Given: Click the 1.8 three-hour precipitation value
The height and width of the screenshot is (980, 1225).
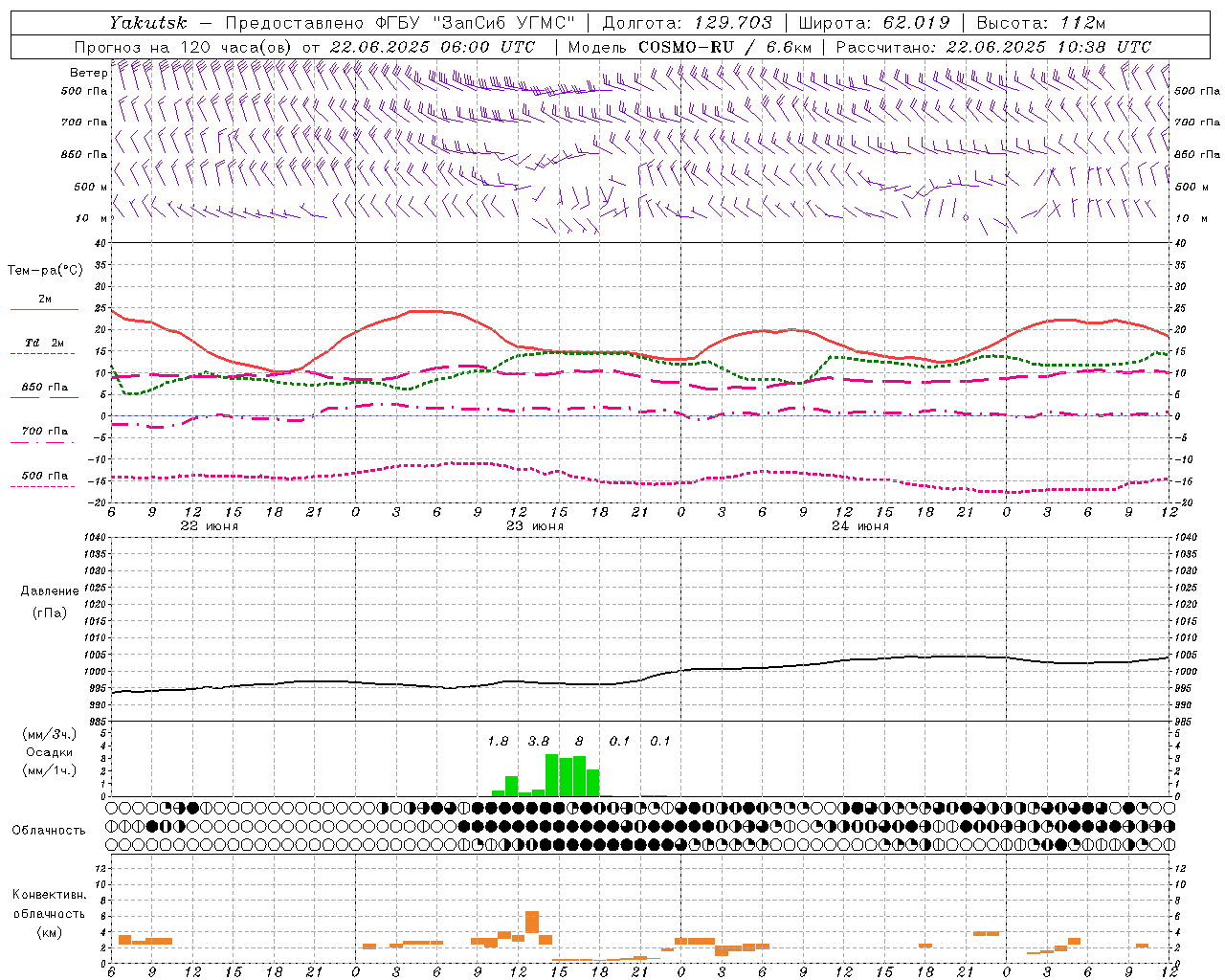Looking at the screenshot, I should pyautogui.click(x=498, y=742).
